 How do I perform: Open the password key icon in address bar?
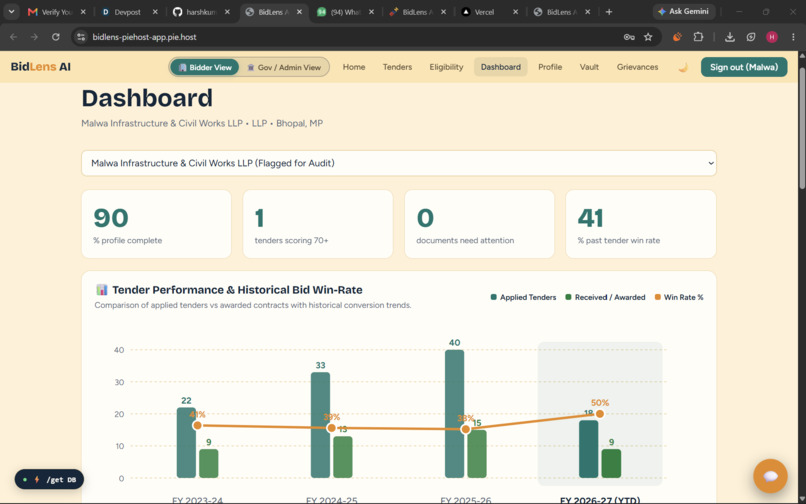[x=629, y=37]
